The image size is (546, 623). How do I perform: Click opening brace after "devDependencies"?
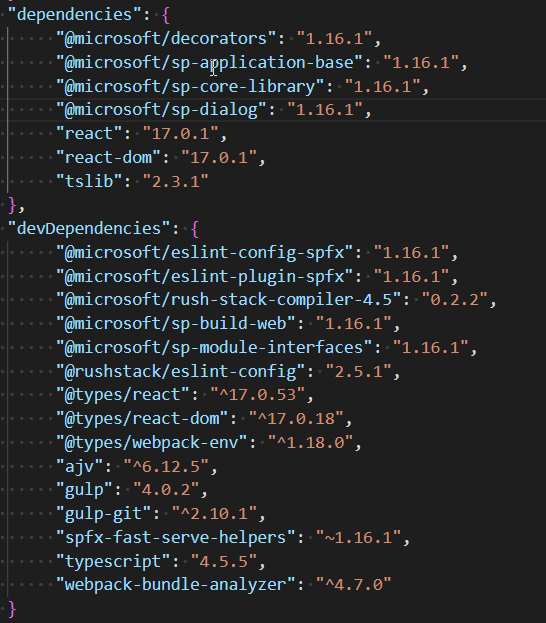(195, 229)
